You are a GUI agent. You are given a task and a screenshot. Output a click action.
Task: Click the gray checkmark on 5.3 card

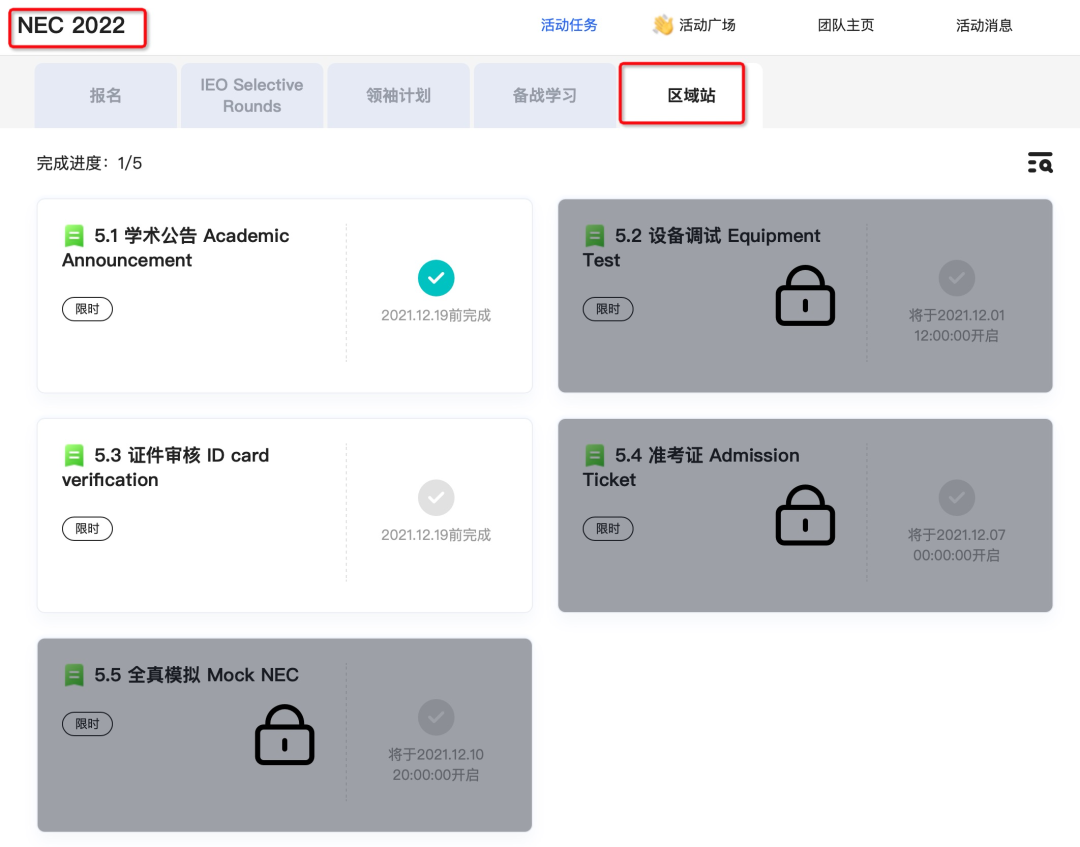[x=436, y=498]
